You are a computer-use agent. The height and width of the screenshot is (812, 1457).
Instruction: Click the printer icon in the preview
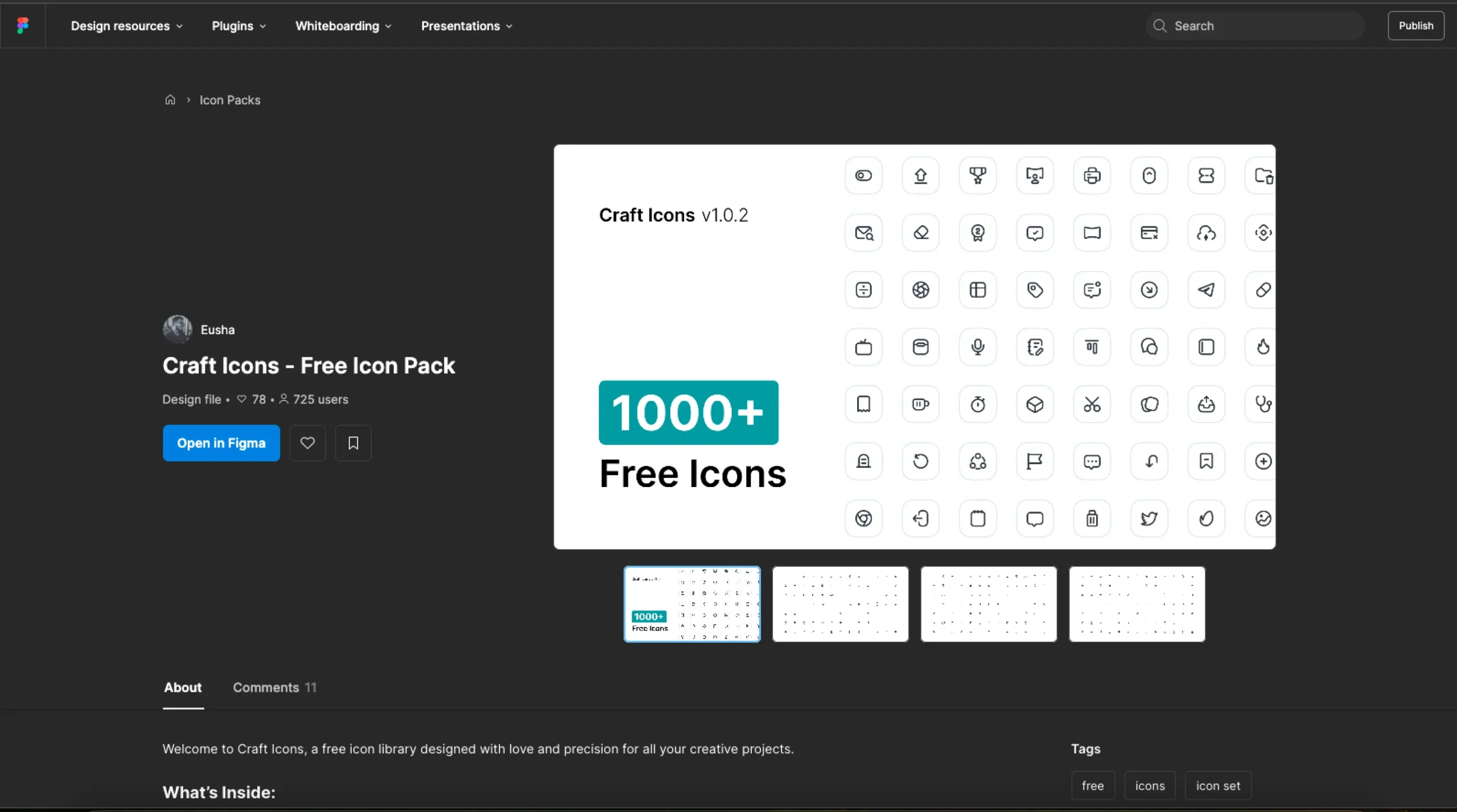tap(1092, 175)
